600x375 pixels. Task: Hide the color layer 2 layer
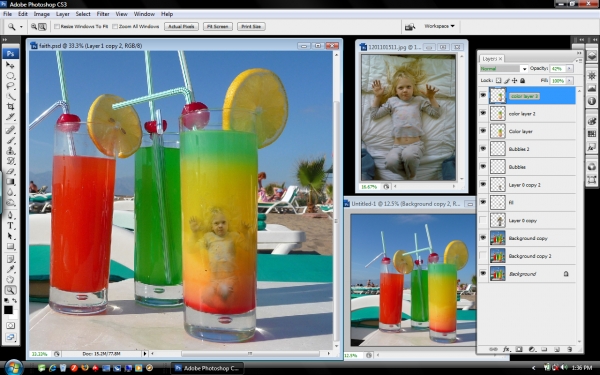click(x=483, y=113)
